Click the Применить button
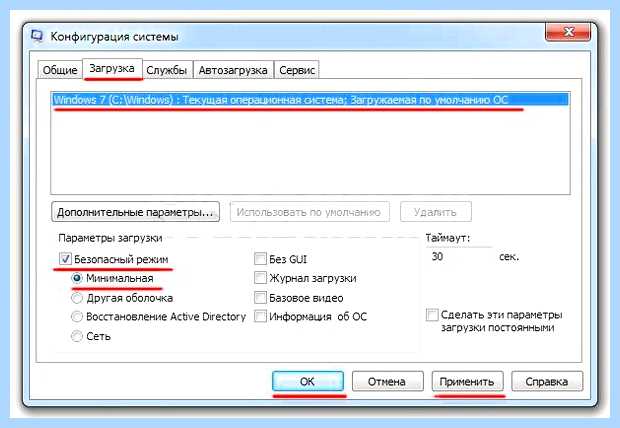Image resolution: width=620 pixels, height=428 pixels. point(467,381)
